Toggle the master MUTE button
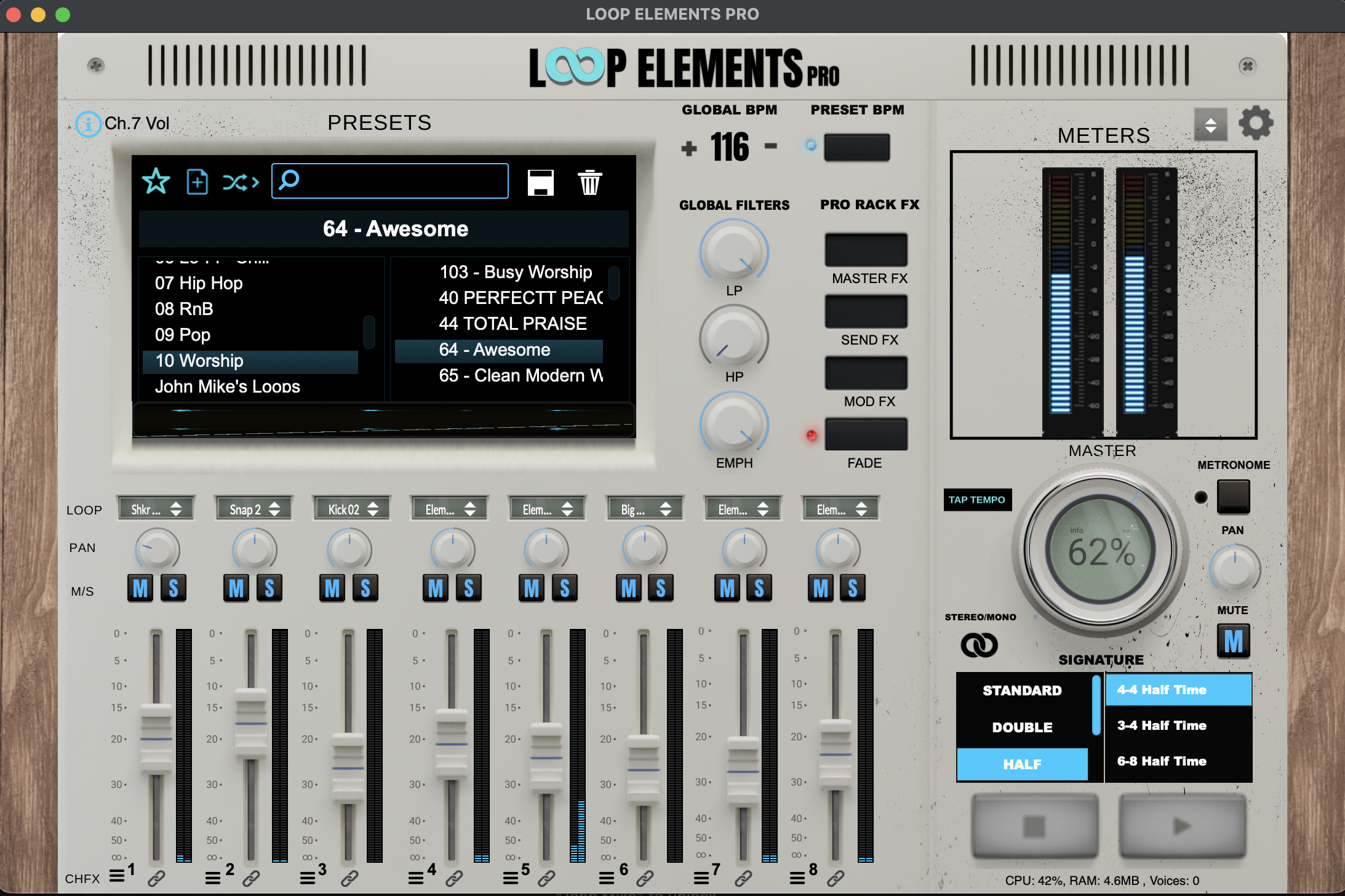Screen dimensions: 1345x896 (x=1234, y=641)
